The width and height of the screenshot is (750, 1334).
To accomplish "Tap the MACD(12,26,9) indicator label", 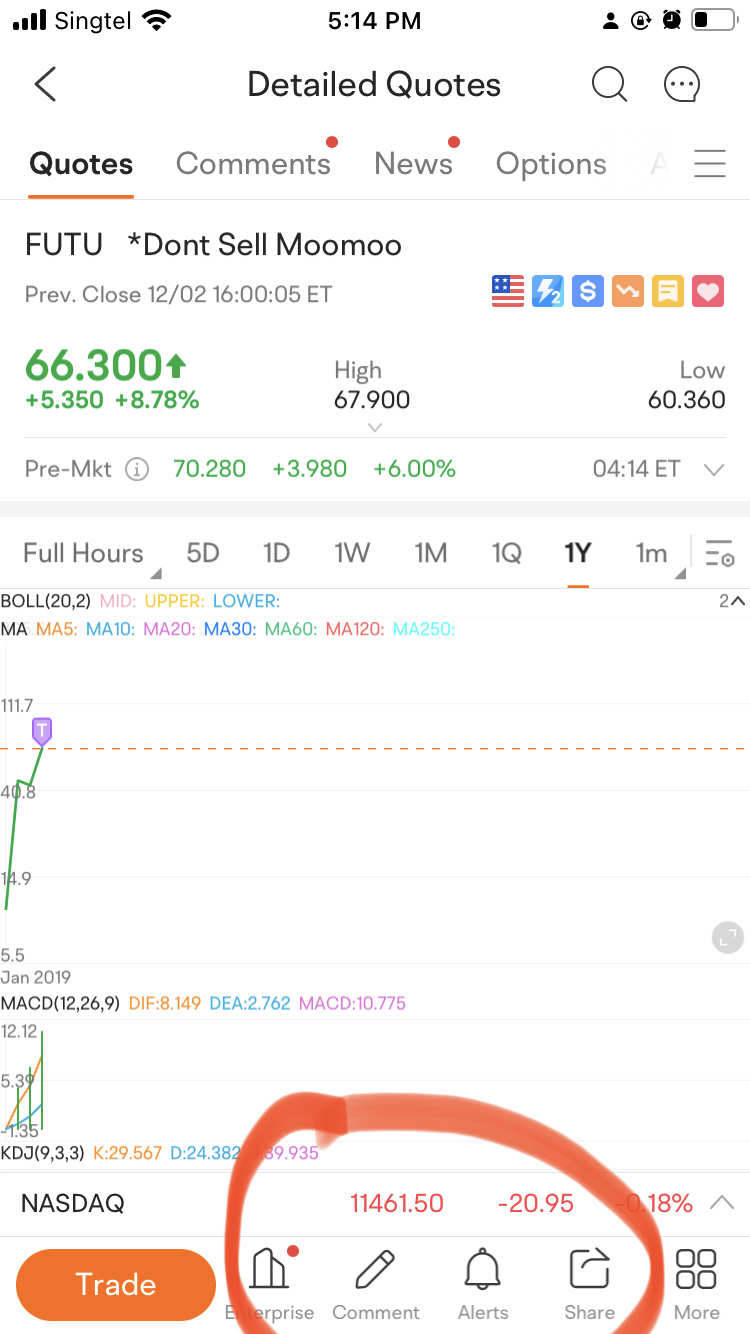I will pyautogui.click(x=61, y=1003).
